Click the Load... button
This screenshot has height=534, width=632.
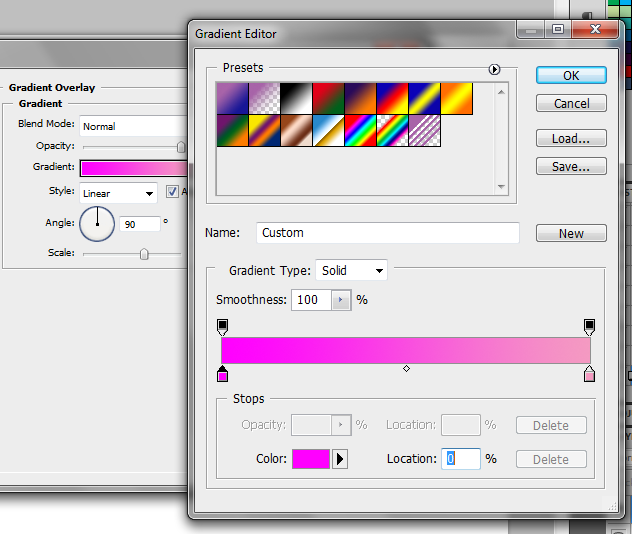[x=571, y=139]
